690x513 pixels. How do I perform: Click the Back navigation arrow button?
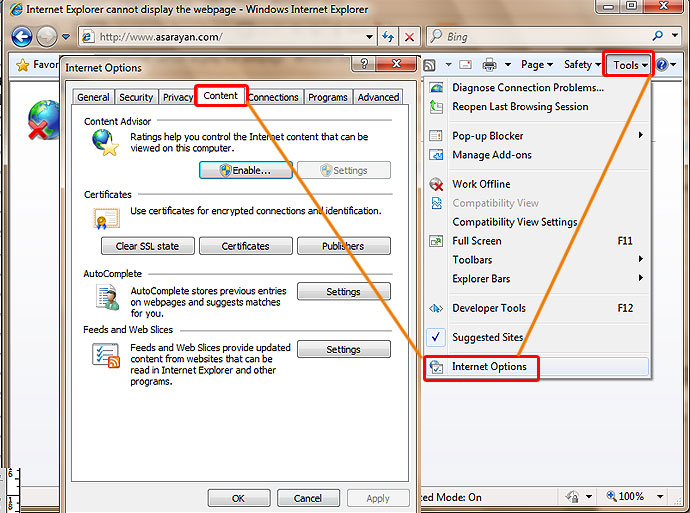click(21, 37)
